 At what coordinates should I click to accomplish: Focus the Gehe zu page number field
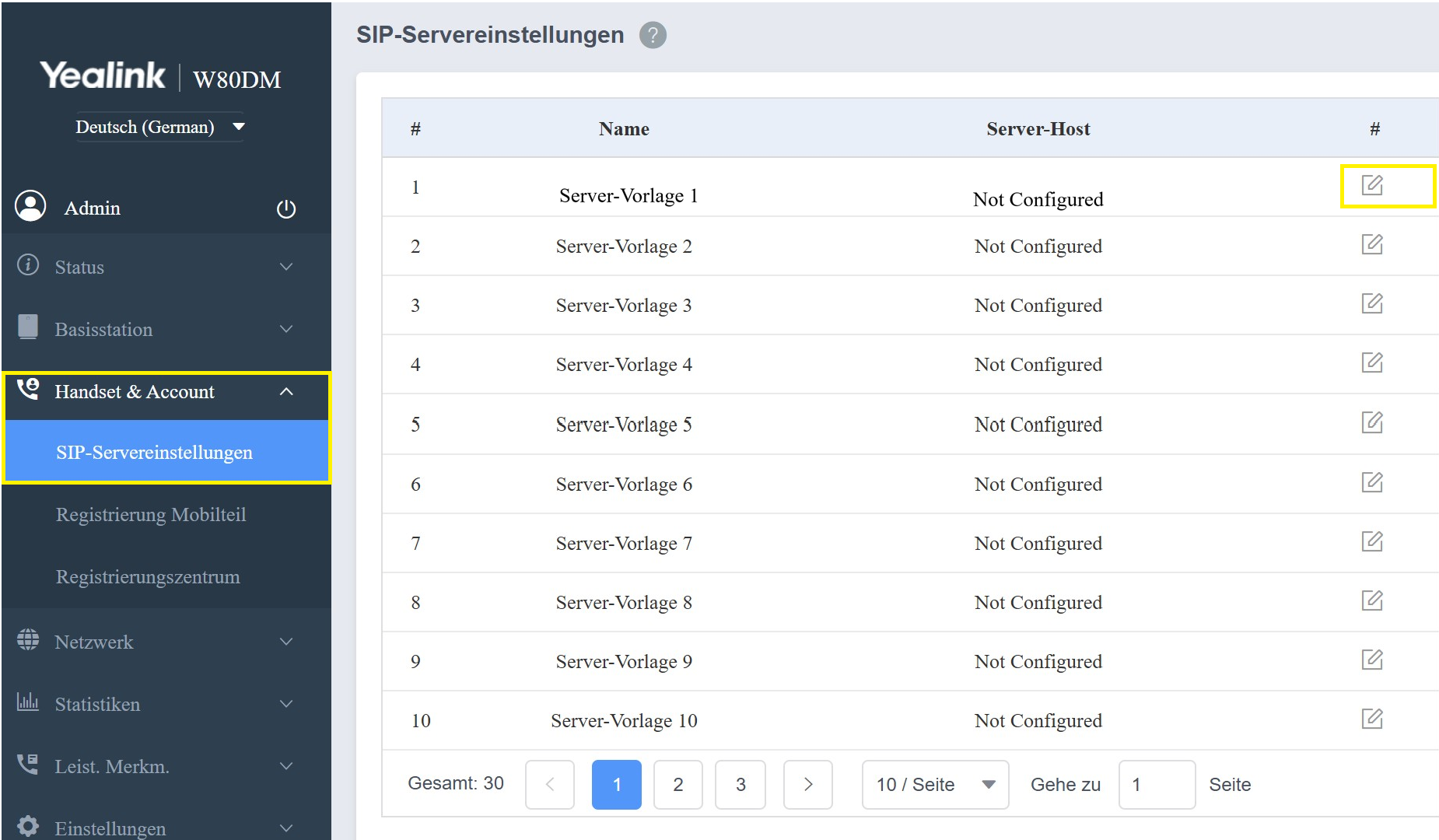click(1156, 784)
